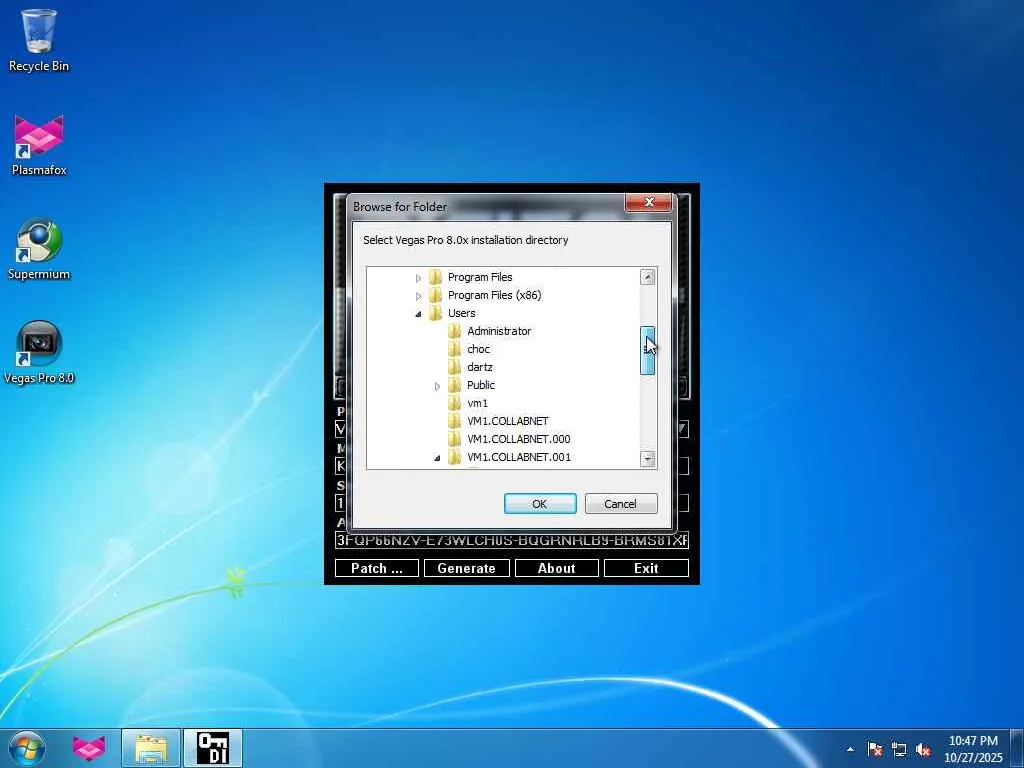Click the muted volume tray icon
Viewport: 1024px width, 768px height.
tap(923, 749)
